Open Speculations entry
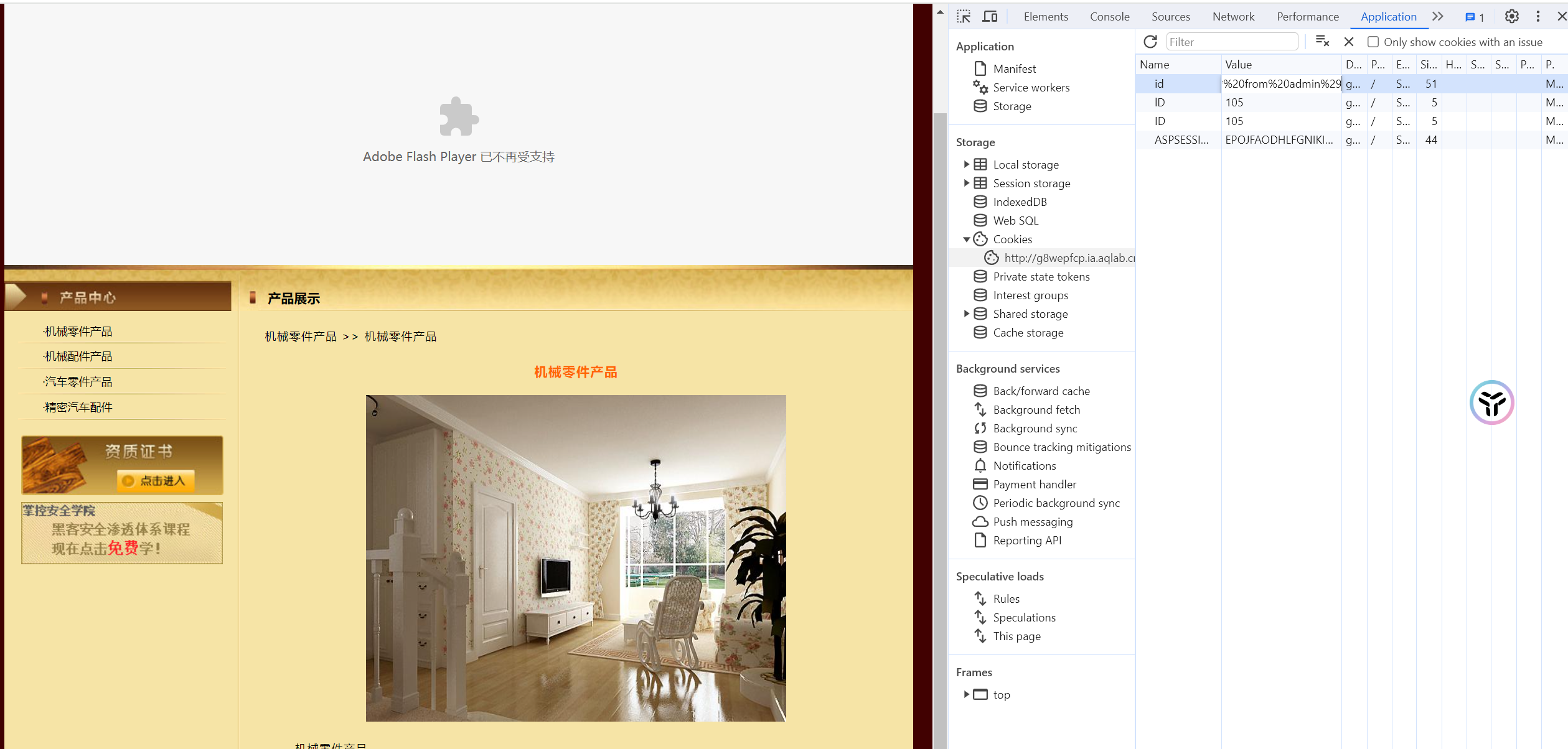1568x749 pixels. [x=1024, y=617]
